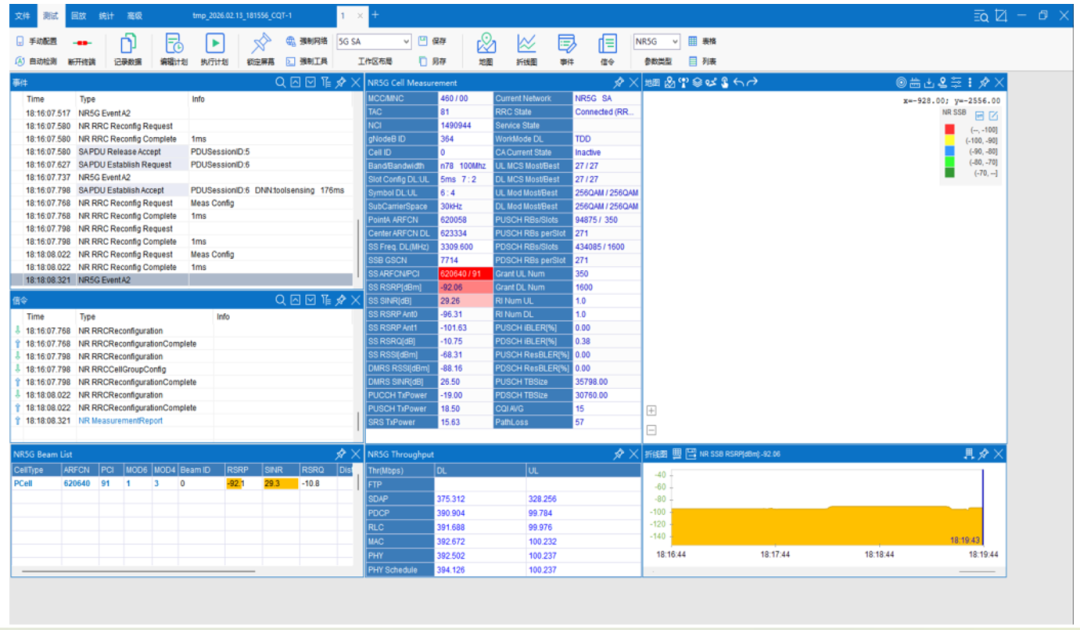Run 执行计划 execute plan
The height and width of the screenshot is (630, 1080).
(214, 50)
